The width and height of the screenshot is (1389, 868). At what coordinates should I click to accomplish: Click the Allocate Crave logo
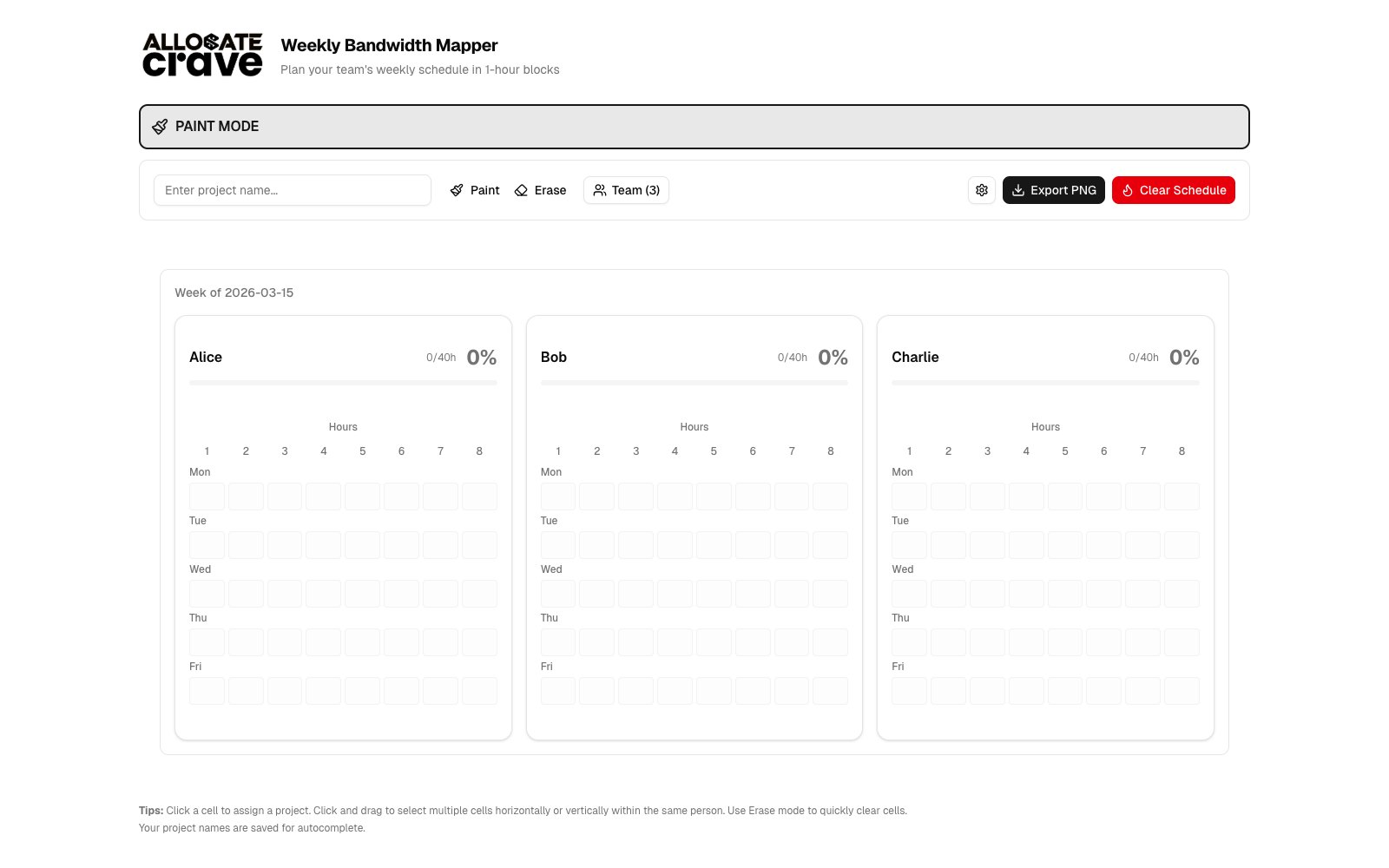tap(202, 53)
